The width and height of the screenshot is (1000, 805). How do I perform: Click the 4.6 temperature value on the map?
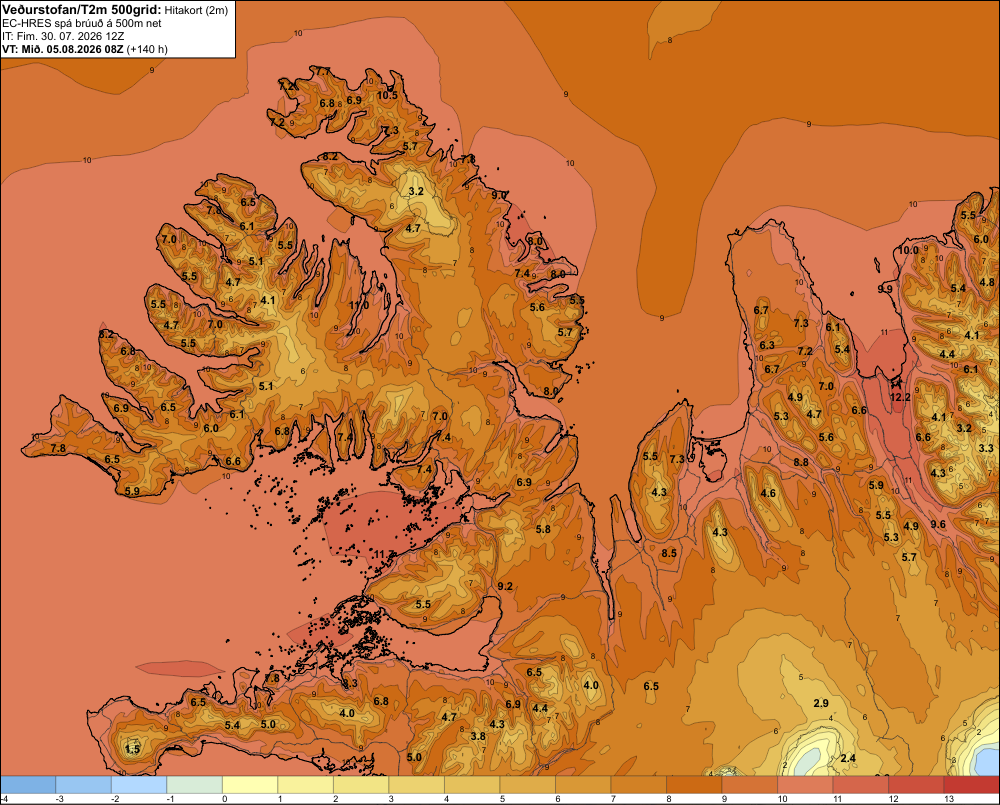[768, 492]
